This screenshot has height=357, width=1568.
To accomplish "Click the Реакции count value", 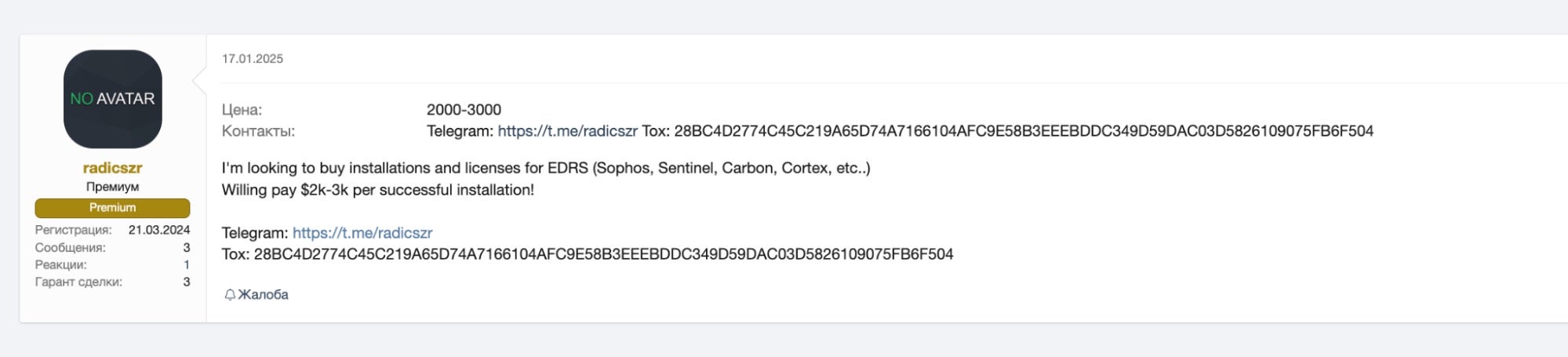I will tap(187, 265).
